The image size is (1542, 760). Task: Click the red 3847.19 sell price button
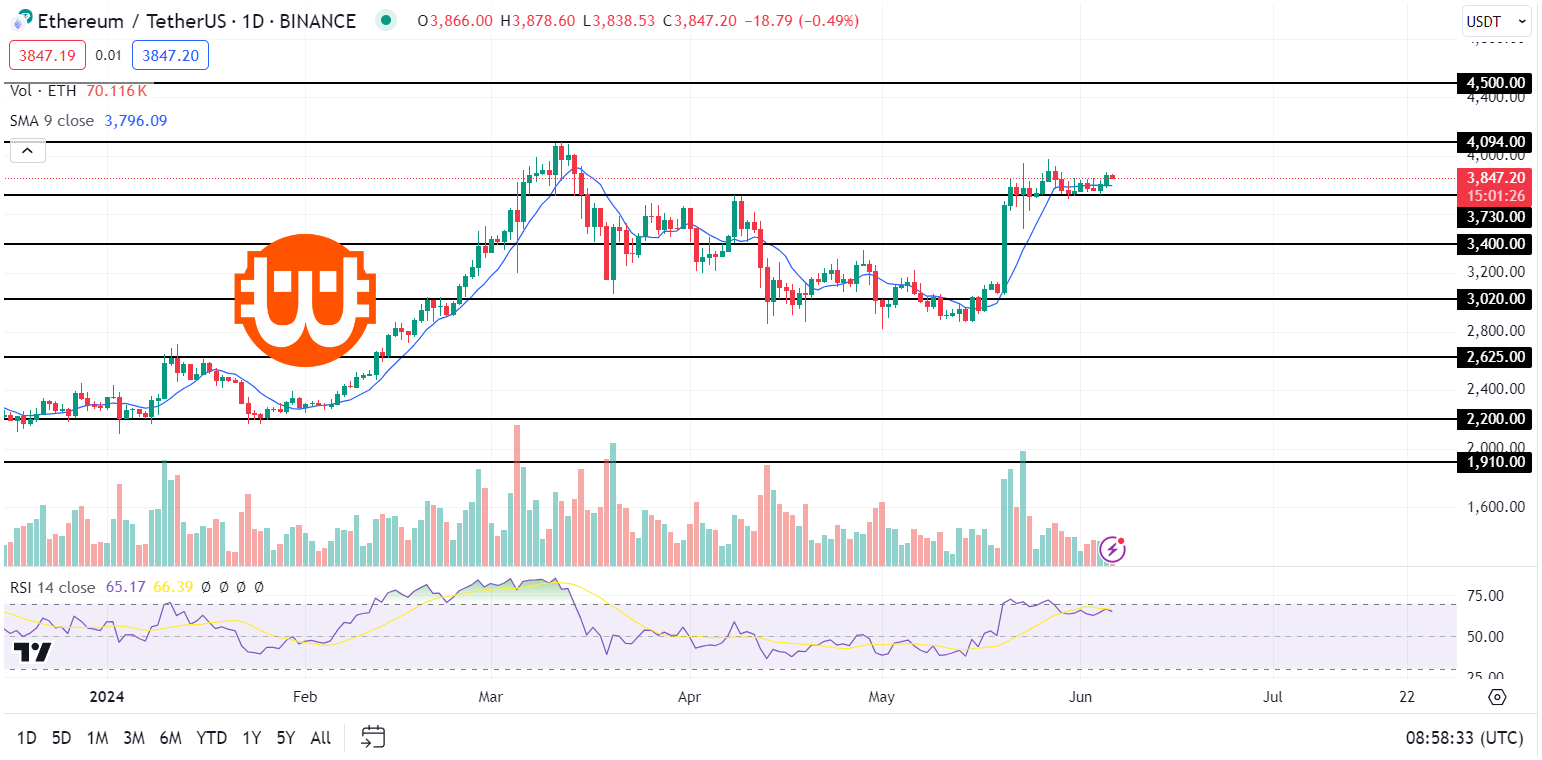pyautogui.click(x=47, y=55)
